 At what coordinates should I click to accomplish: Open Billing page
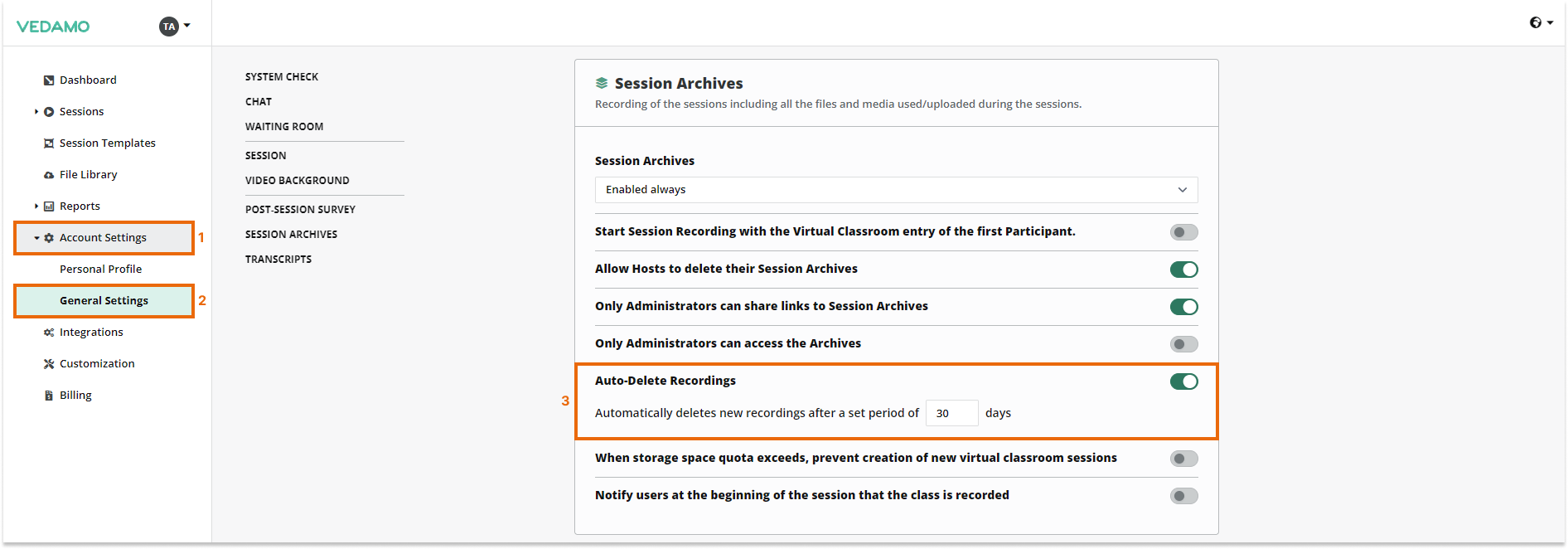[x=75, y=396]
